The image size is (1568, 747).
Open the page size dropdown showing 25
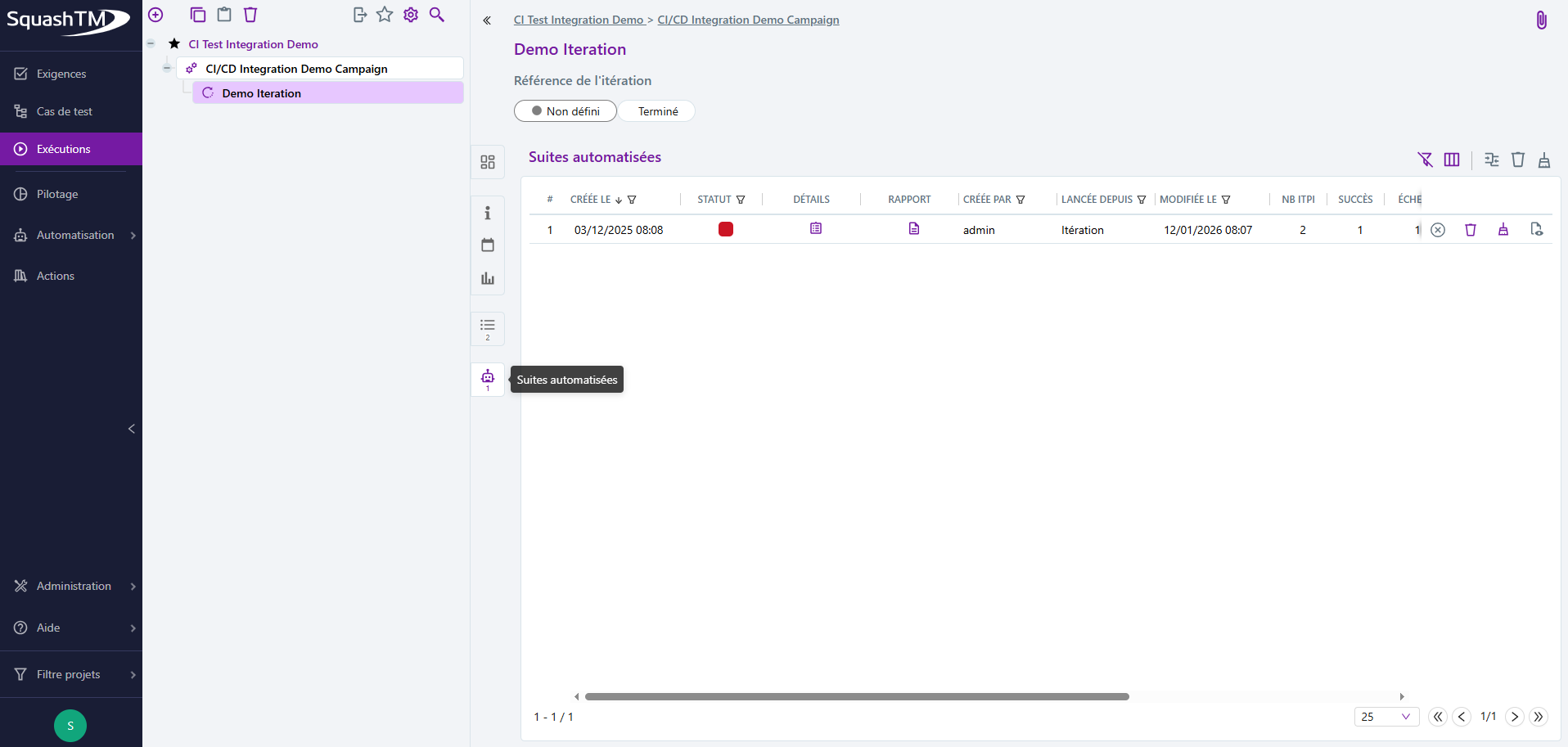pyautogui.click(x=1386, y=717)
